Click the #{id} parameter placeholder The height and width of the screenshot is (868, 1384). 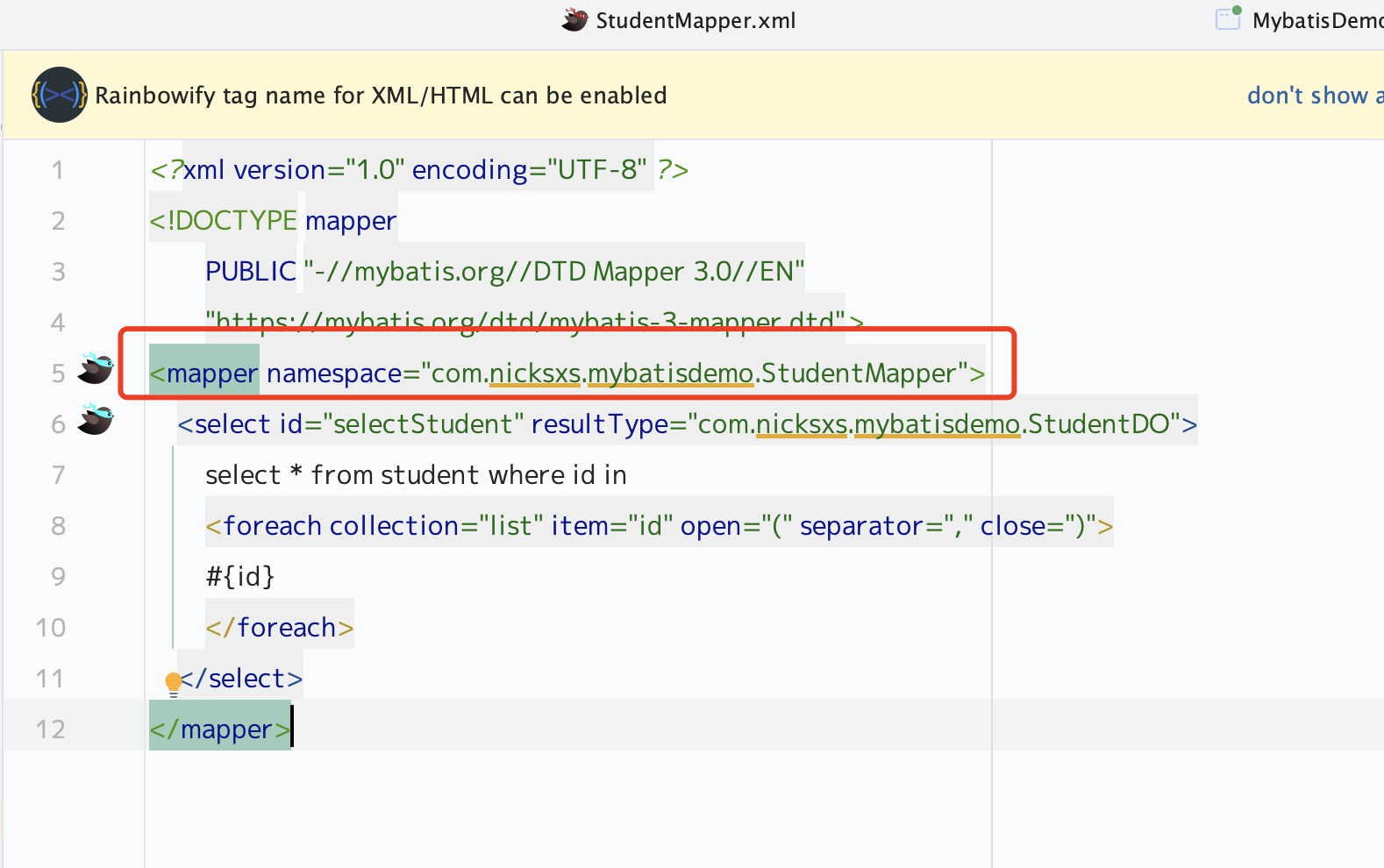(x=239, y=577)
